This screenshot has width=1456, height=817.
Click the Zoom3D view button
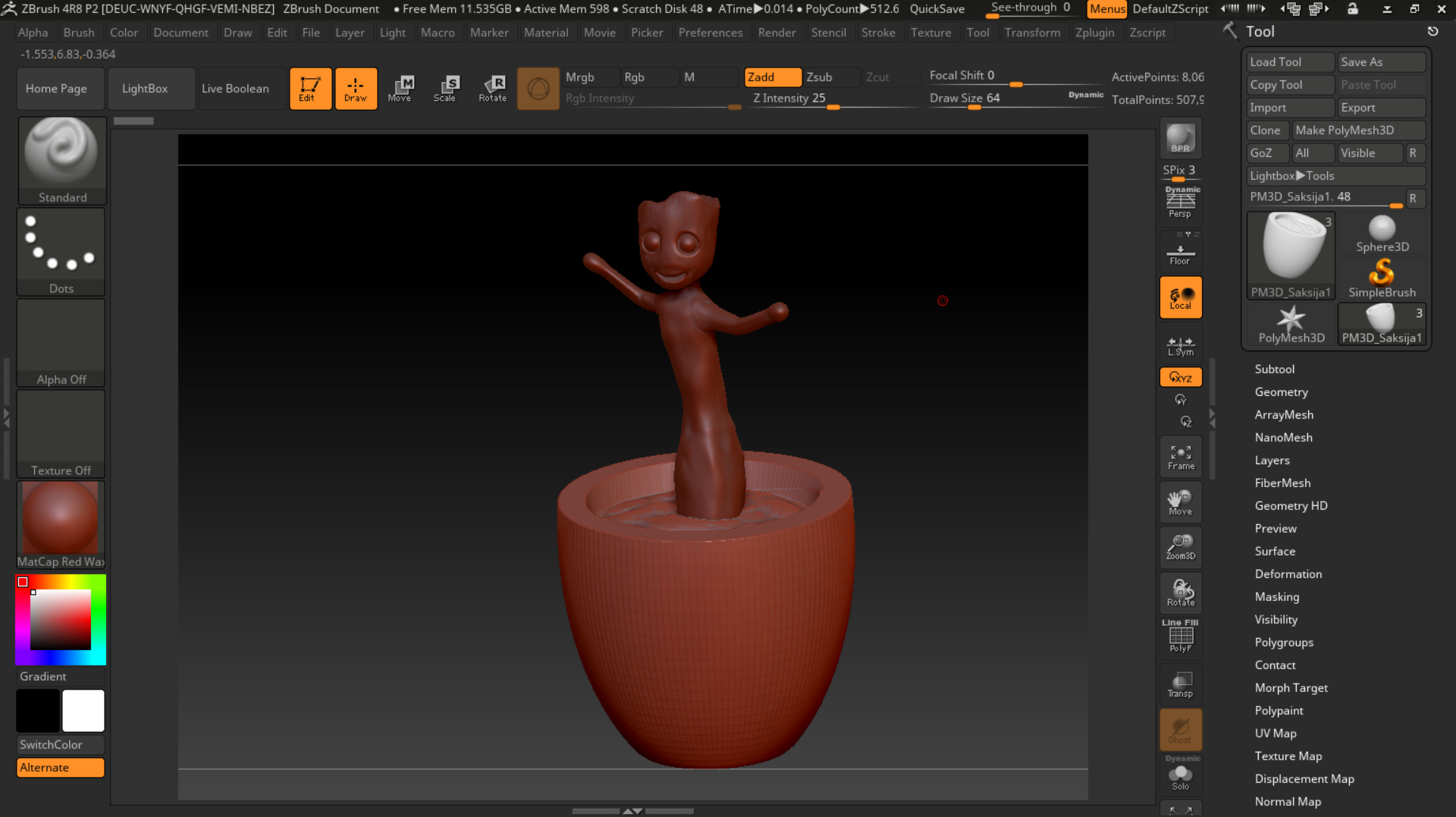pyautogui.click(x=1181, y=547)
